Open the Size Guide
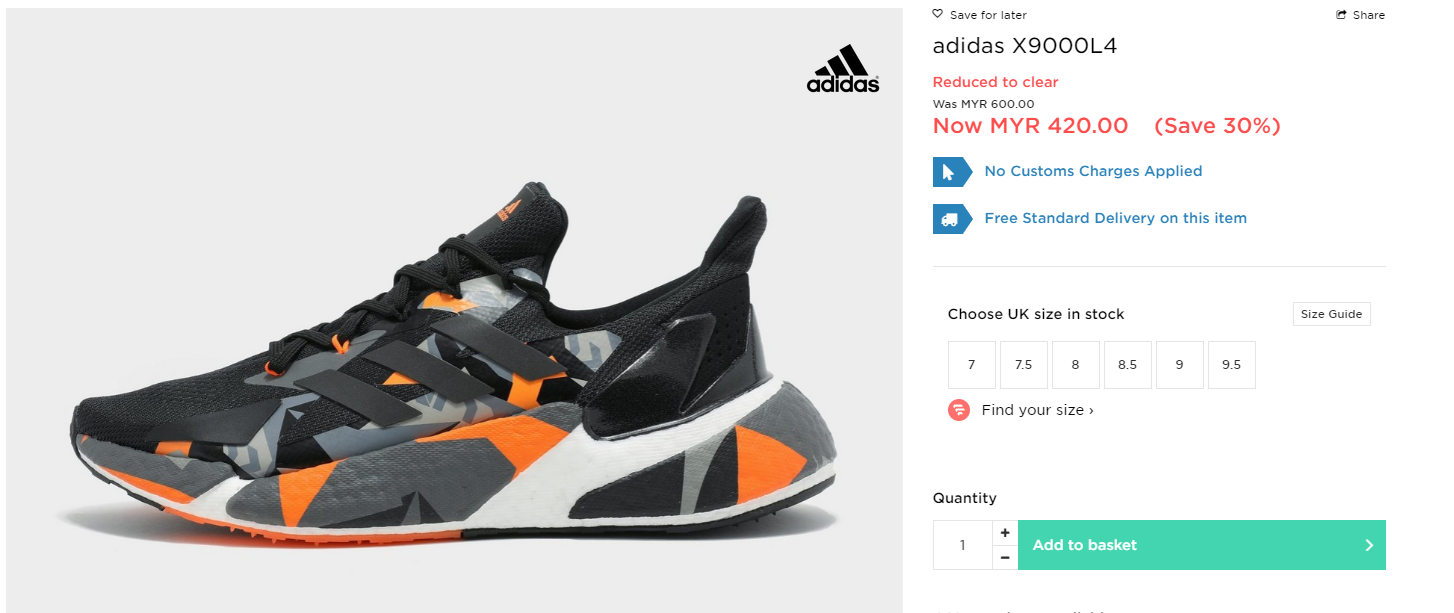 pos(1331,314)
